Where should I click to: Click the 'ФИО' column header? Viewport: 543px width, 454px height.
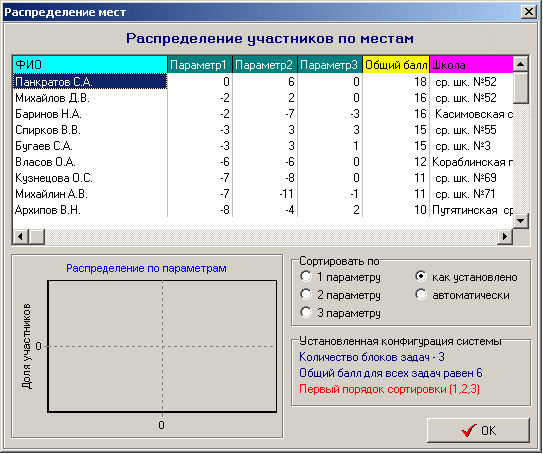click(x=90, y=65)
